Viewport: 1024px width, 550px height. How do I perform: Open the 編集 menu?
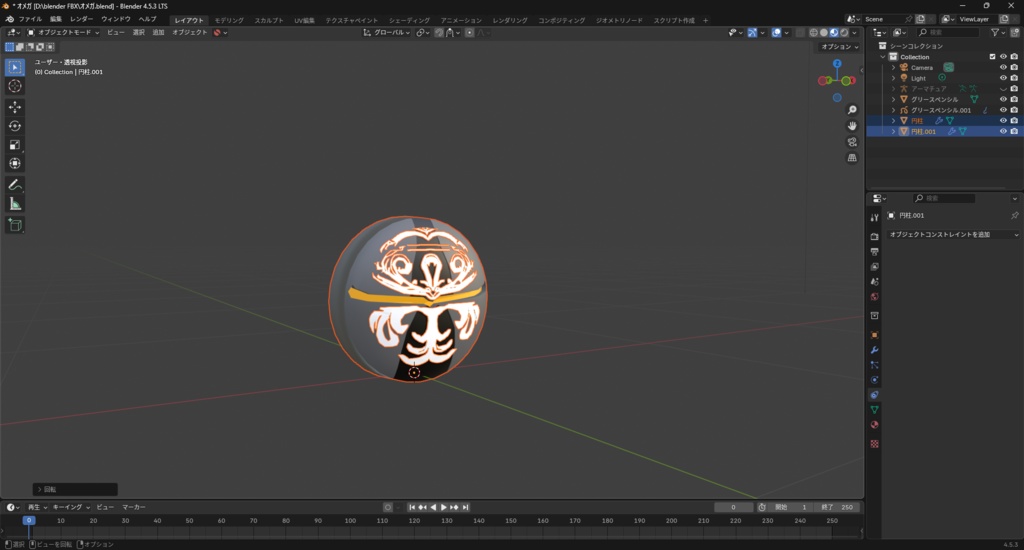(x=56, y=20)
